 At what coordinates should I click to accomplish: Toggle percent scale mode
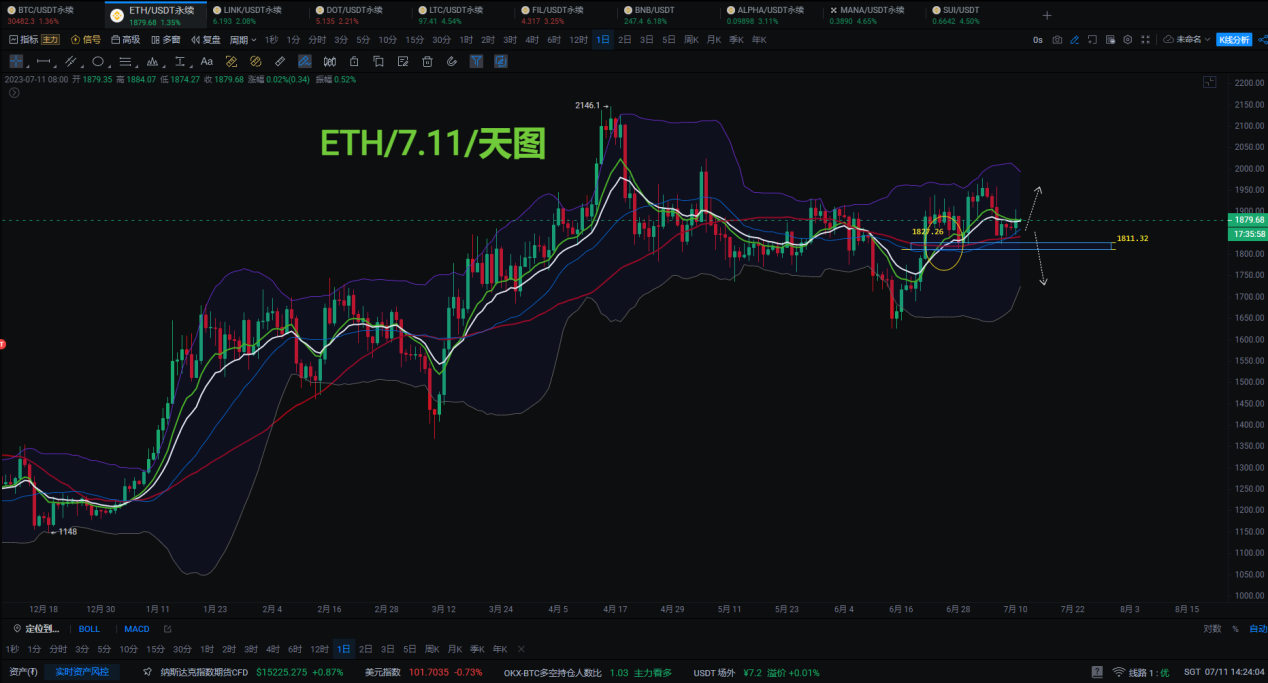tap(1236, 629)
